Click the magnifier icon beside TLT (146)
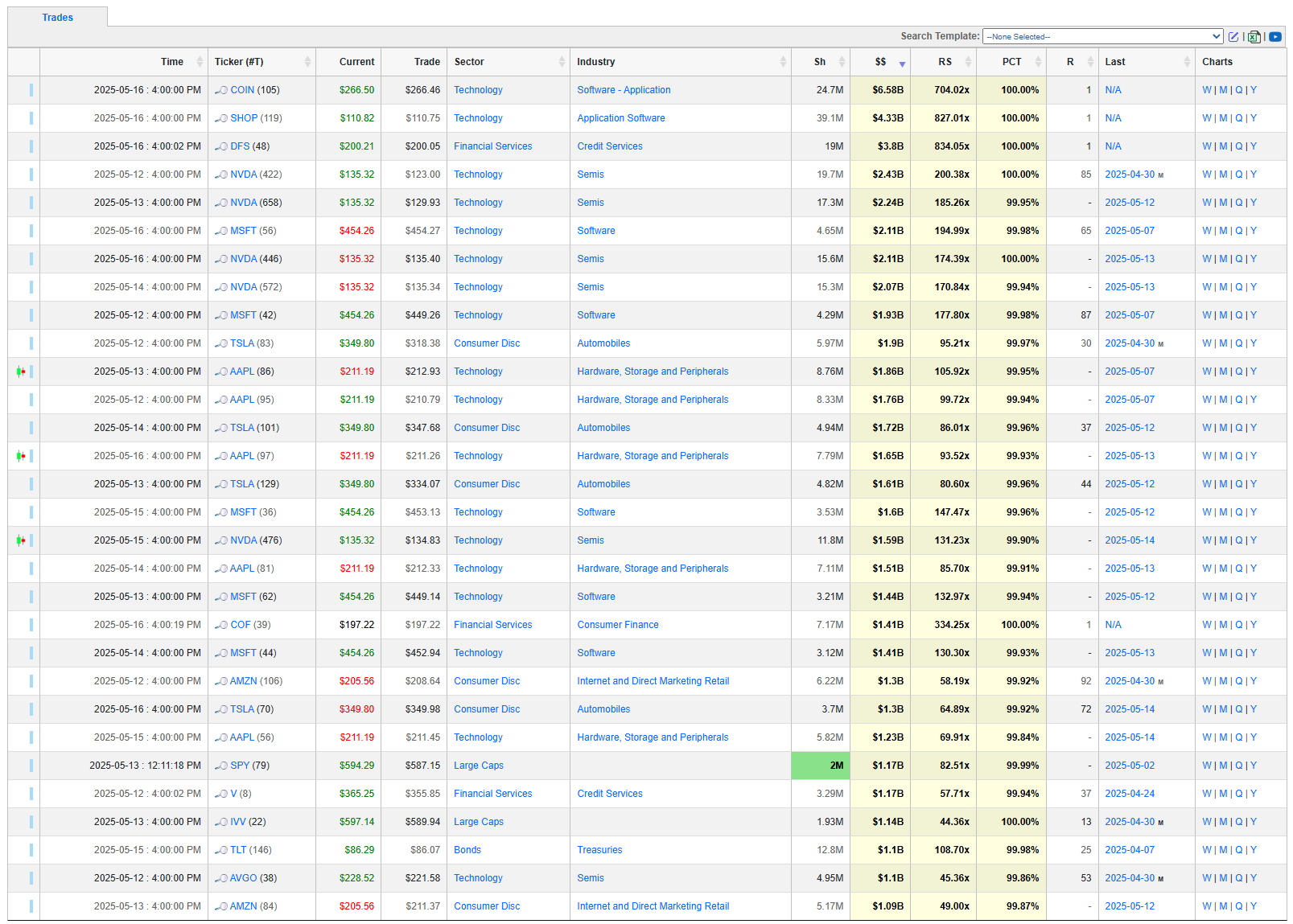This screenshot has width=1293, height=924. 221,850
